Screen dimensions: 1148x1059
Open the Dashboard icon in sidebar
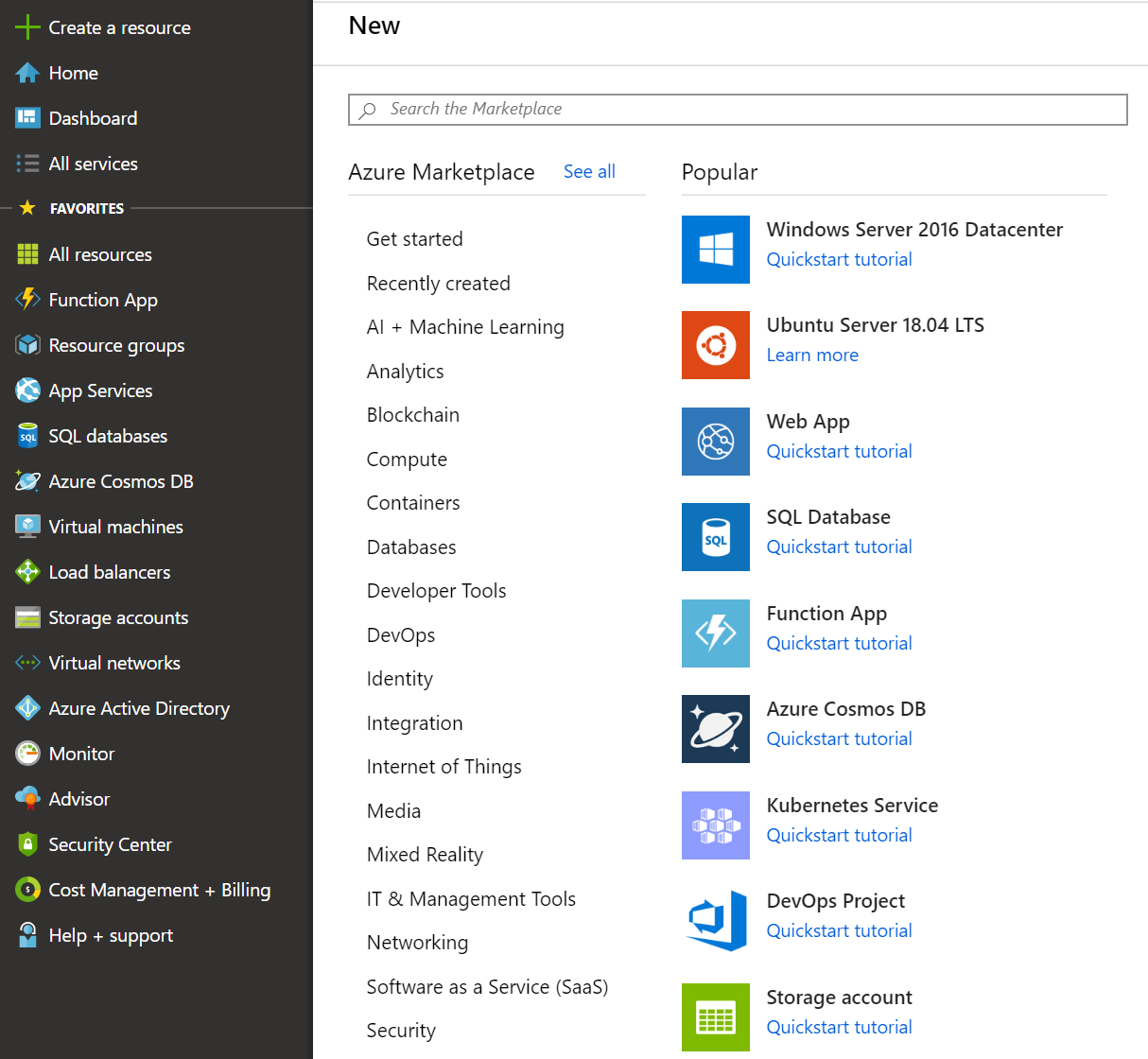coord(28,118)
